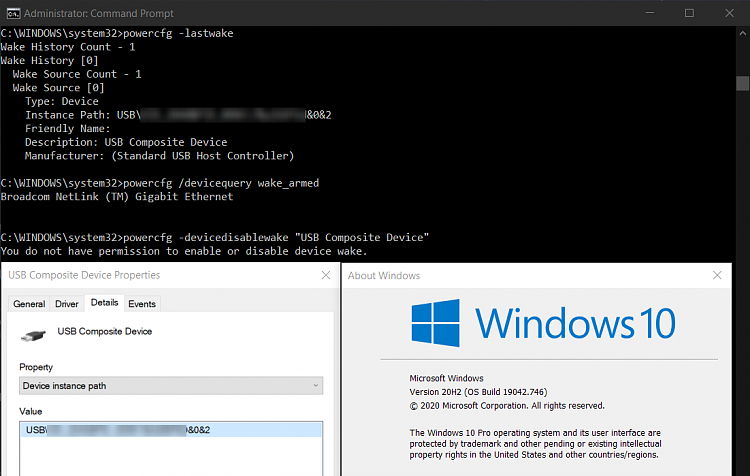
Task: Open the Events tab
Action: [x=142, y=304]
